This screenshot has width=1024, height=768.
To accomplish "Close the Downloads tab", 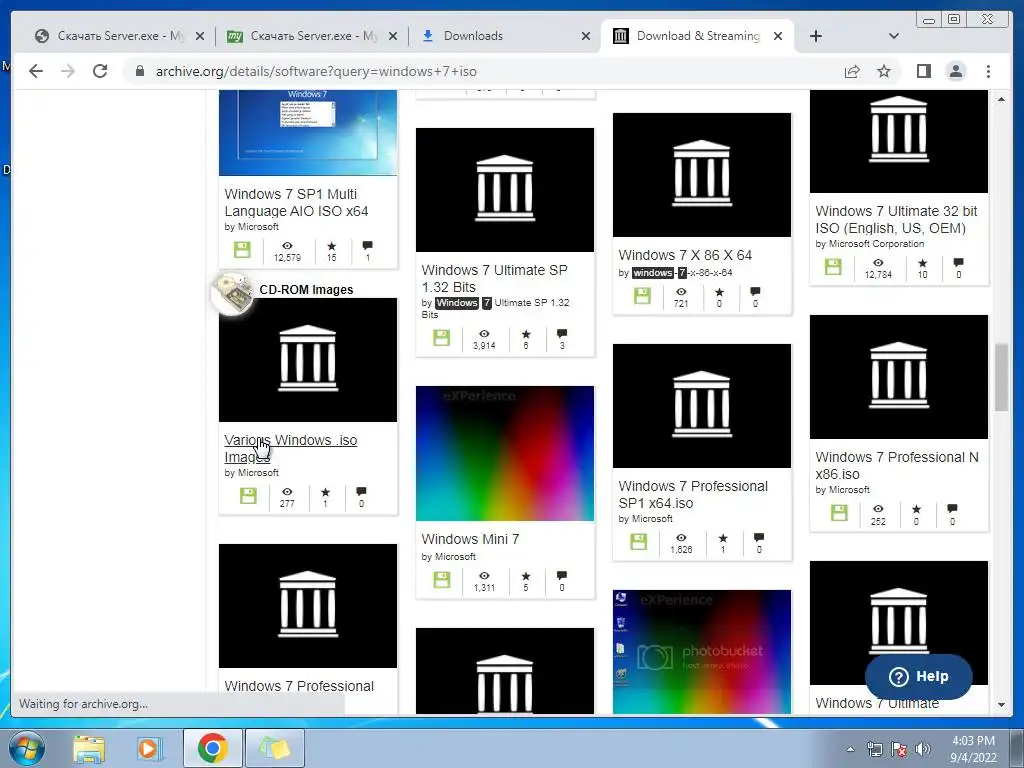I will pyautogui.click(x=586, y=36).
